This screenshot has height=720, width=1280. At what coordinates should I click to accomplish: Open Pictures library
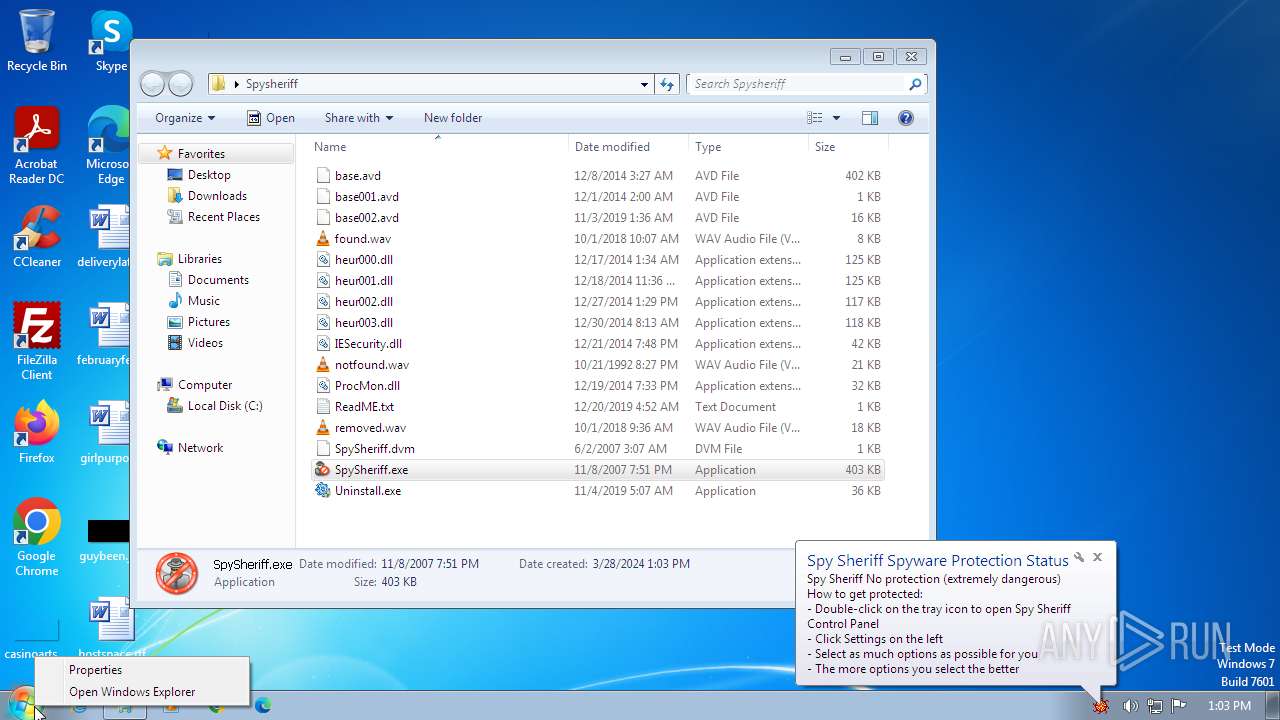click(209, 322)
